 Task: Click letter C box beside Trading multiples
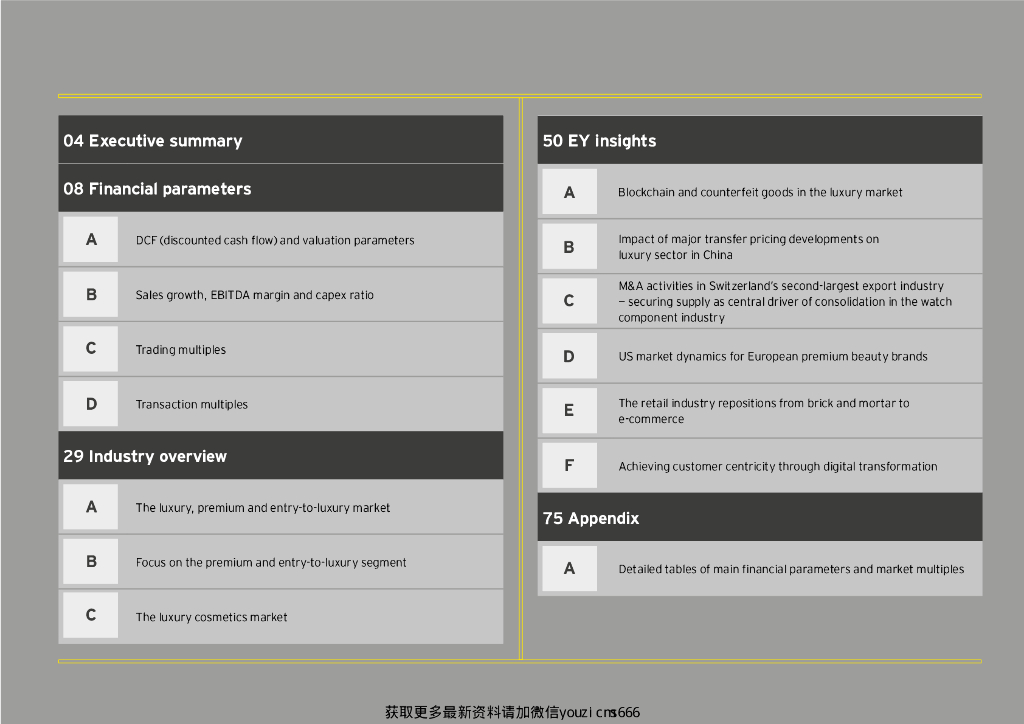pos(91,349)
